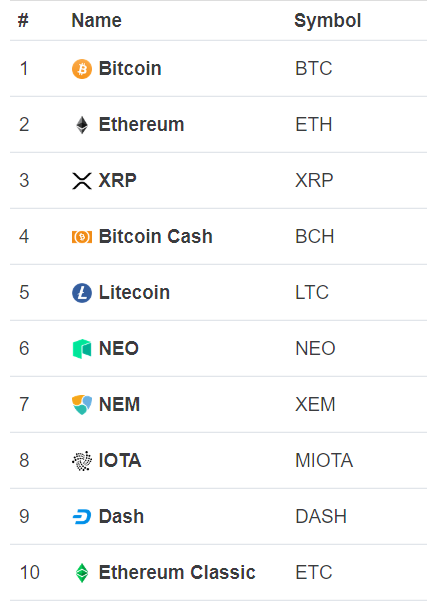Click the green Ethereum Classic icon
This screenshot has width=427, height=603.
click(x=82, y=573)
